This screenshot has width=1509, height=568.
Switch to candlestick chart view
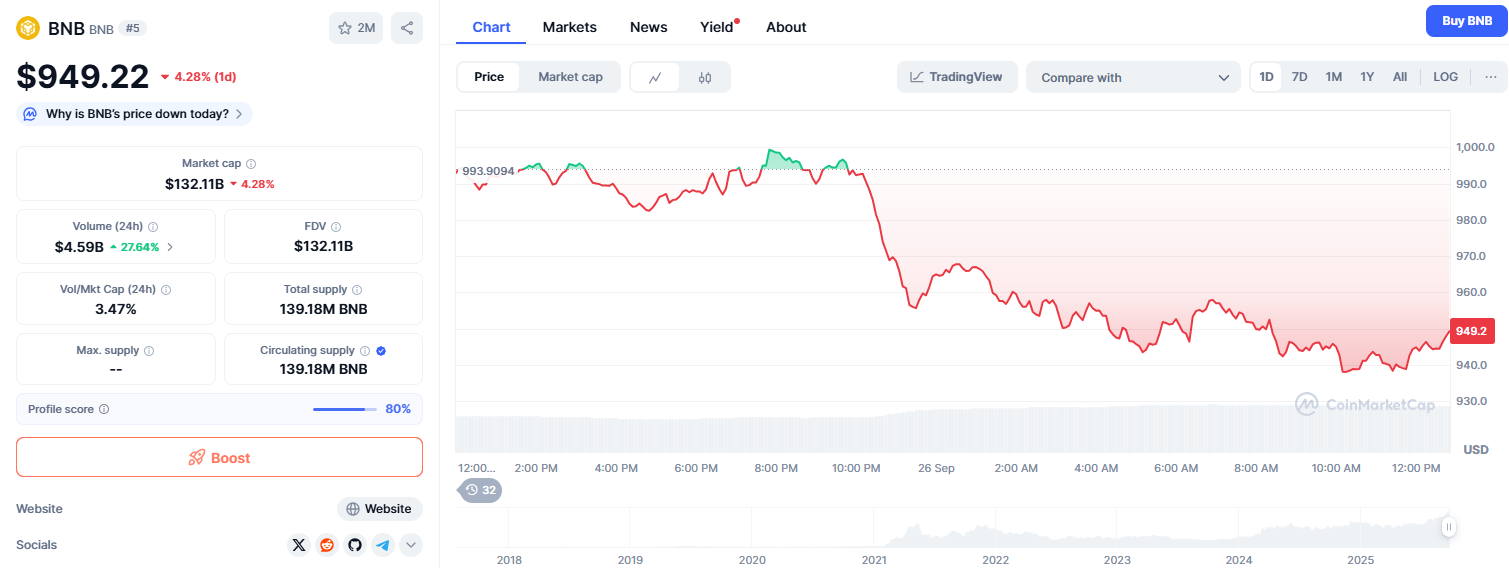coord(705,77)
